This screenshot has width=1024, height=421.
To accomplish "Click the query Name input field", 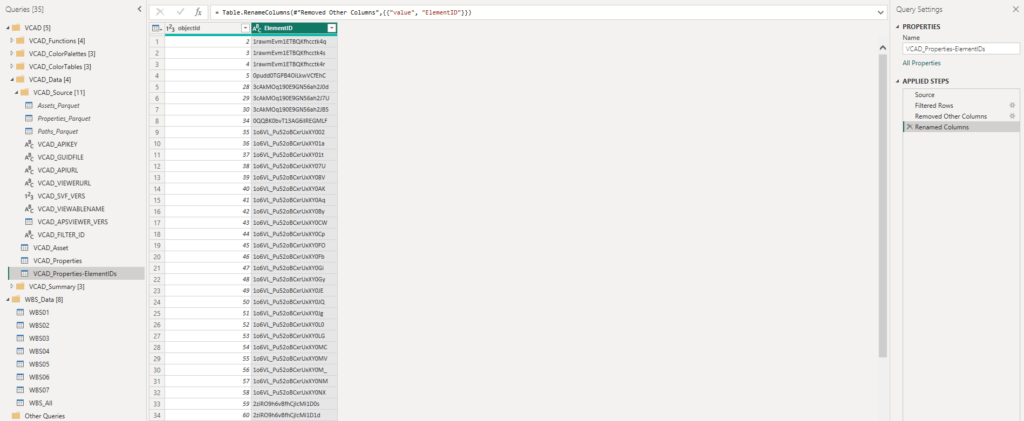I will (x=960, y=48).
